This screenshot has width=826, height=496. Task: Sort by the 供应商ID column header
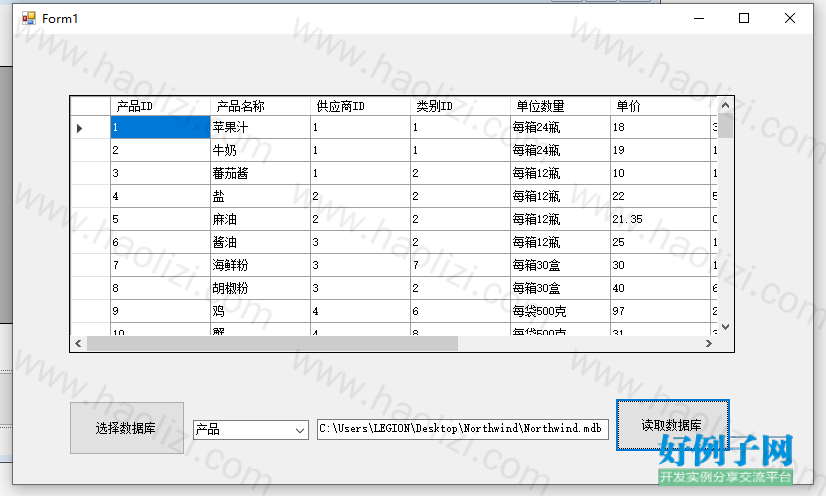pos(360,106)
